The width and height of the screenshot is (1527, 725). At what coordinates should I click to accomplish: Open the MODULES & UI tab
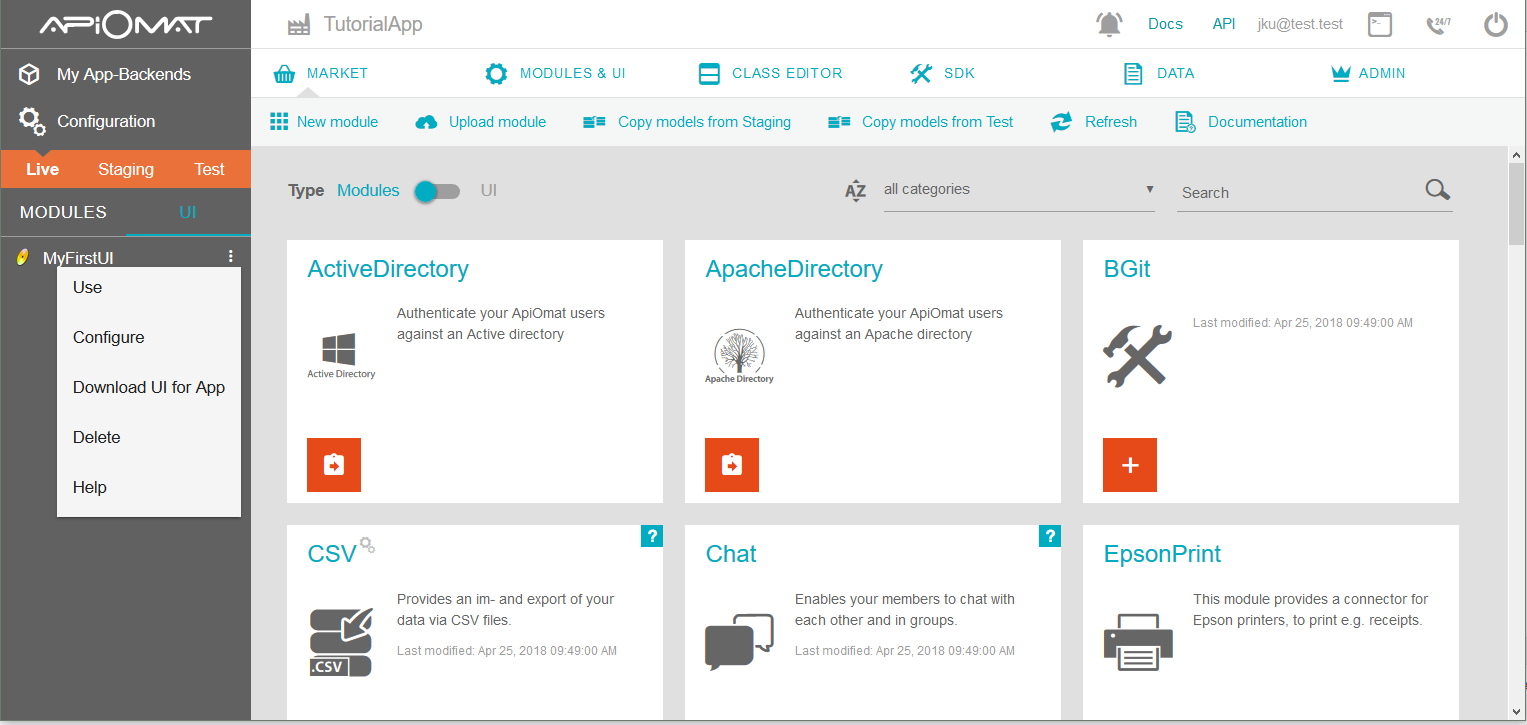[555, 73]
